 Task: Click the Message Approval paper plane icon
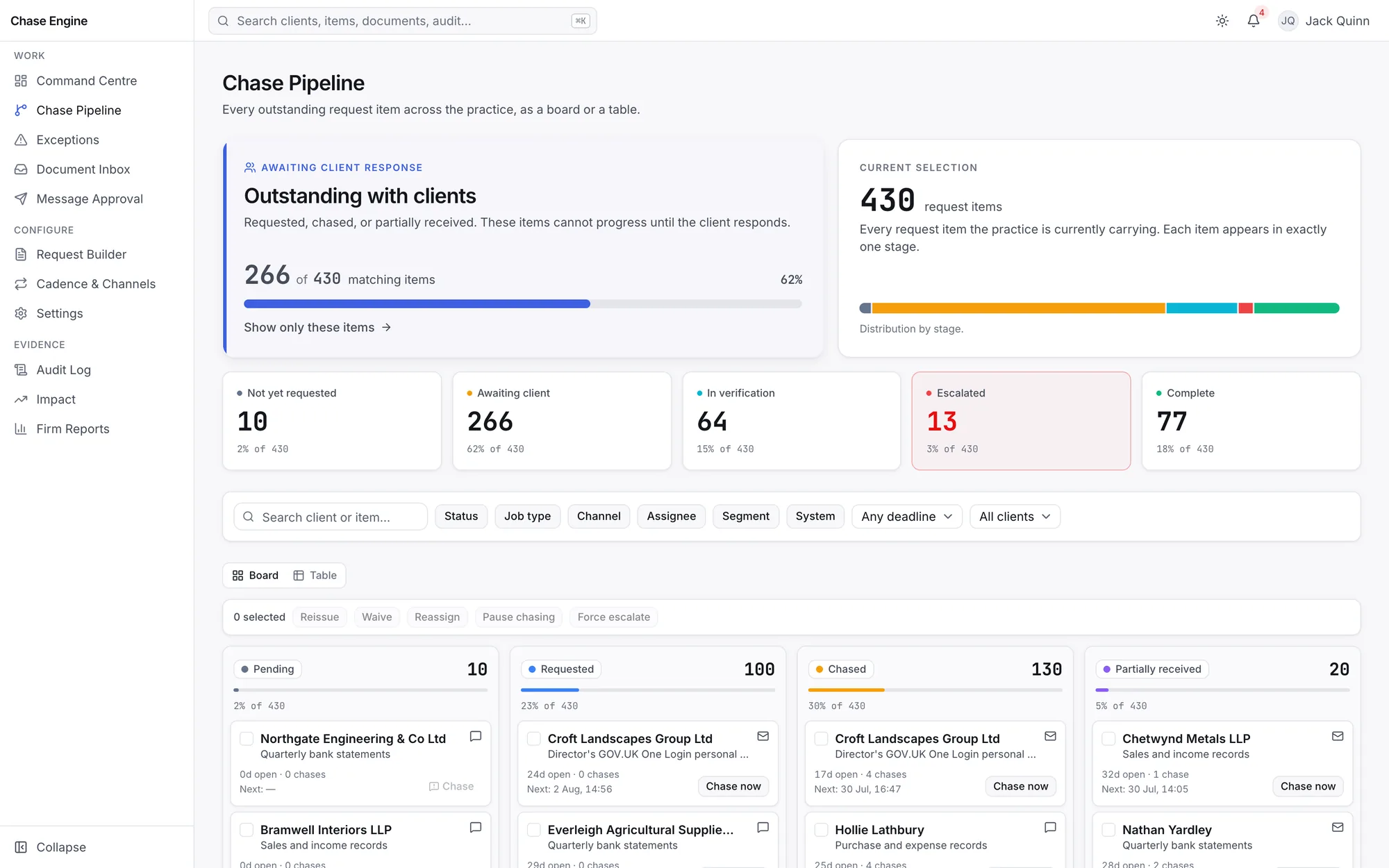21,199
